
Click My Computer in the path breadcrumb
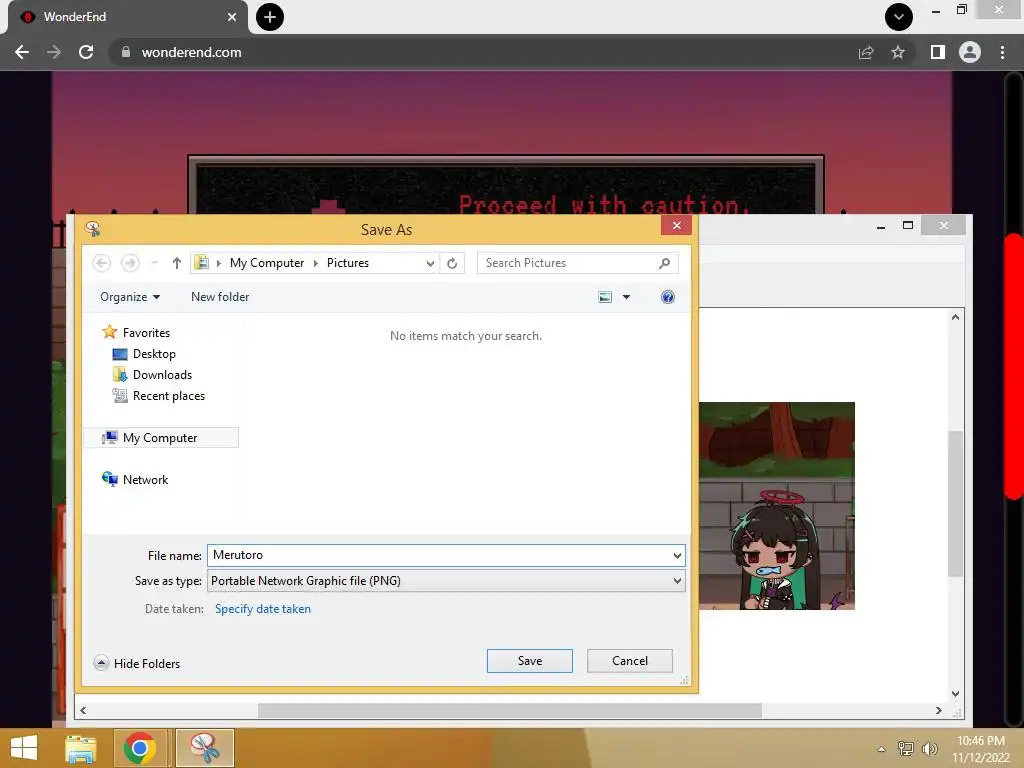point(266,263)
